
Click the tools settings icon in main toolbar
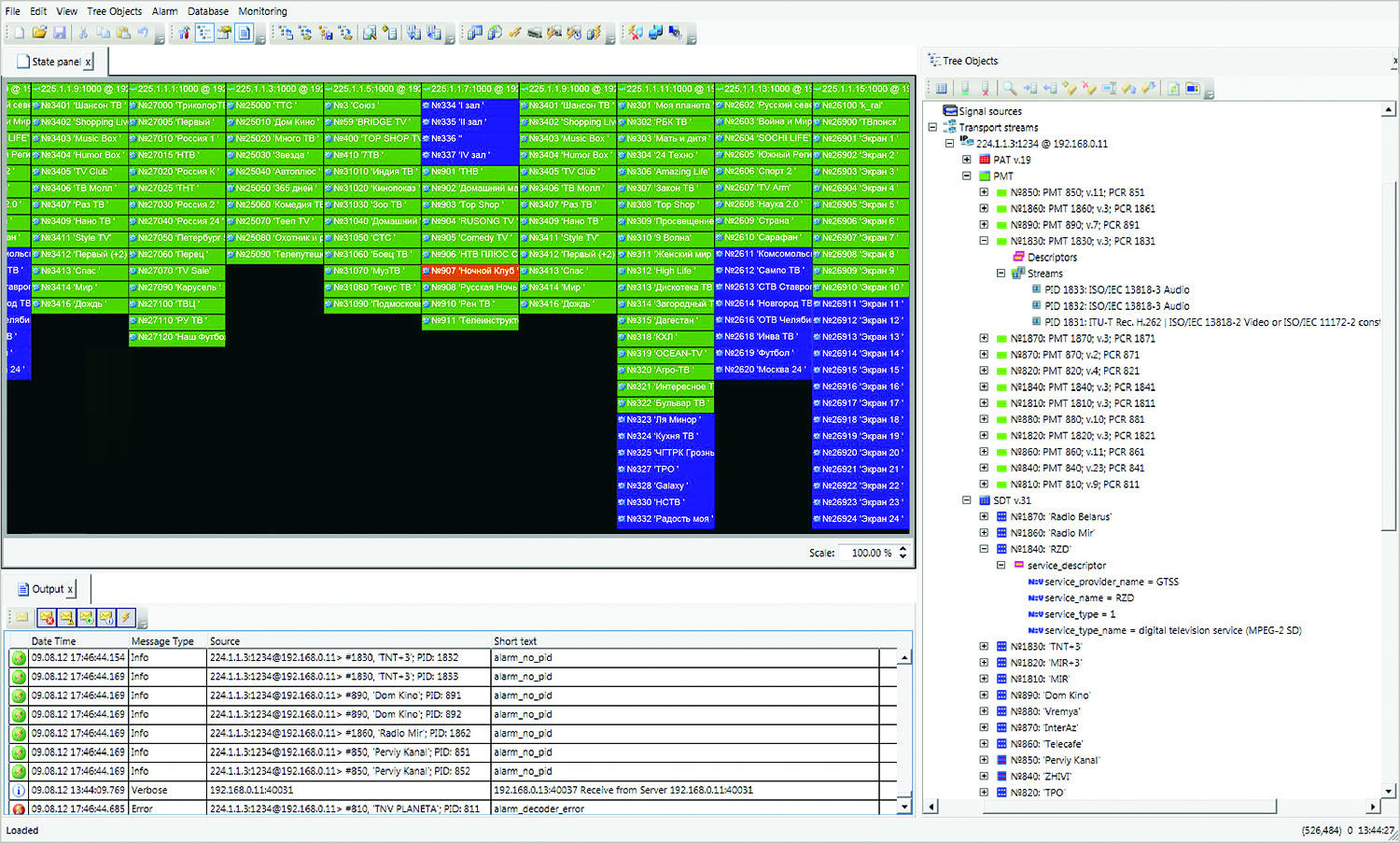pyautogui.click(x=185, y=33)
